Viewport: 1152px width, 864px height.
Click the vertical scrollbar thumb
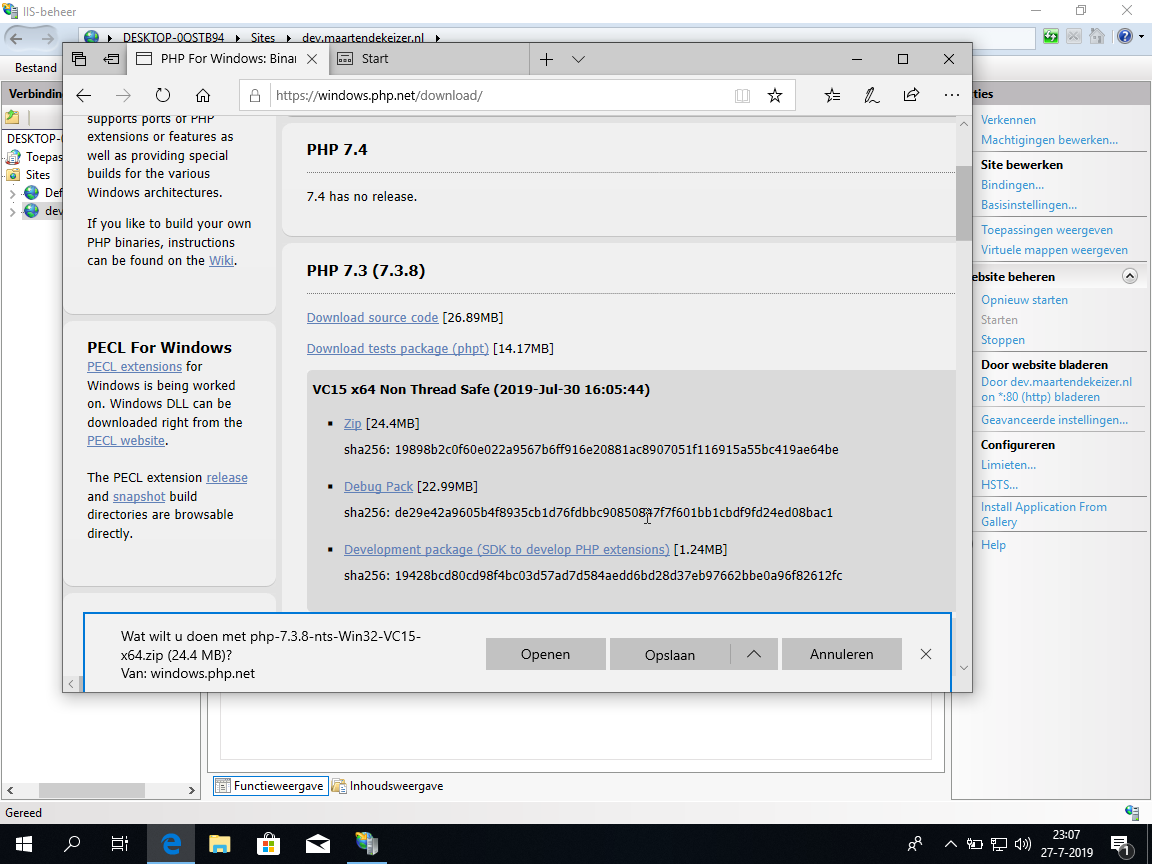coord(963,203)
